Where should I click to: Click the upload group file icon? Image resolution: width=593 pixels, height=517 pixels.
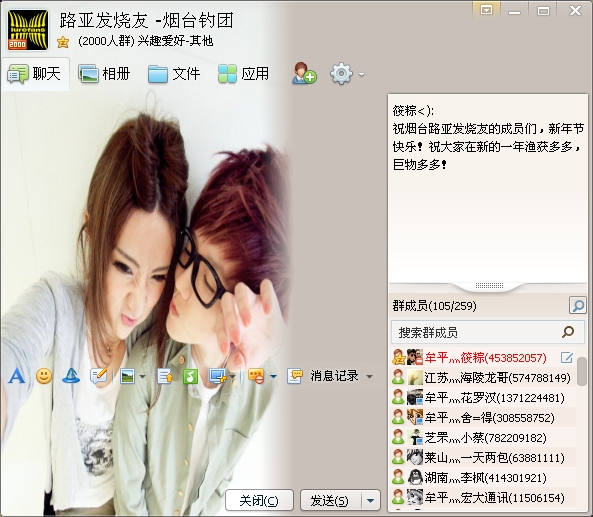pos(165,376)
